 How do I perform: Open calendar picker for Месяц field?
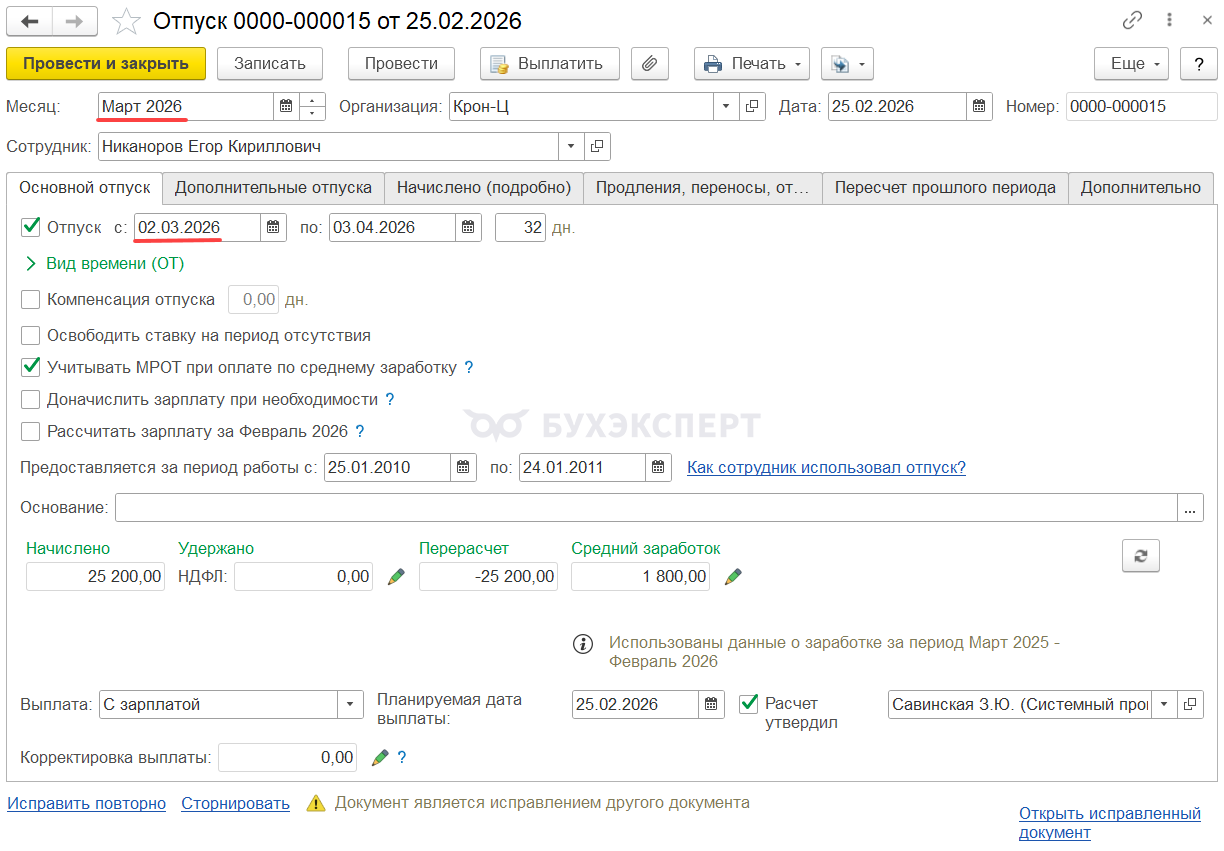pos(286,106)
